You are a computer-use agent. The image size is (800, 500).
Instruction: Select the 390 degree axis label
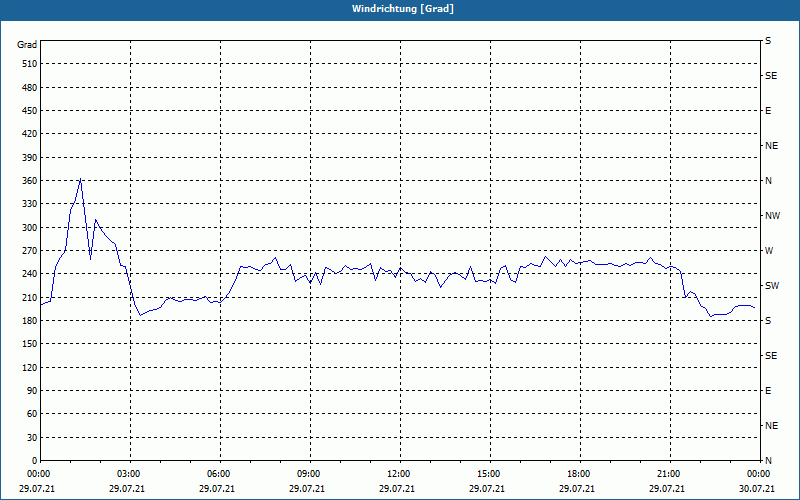click(30, 158)
